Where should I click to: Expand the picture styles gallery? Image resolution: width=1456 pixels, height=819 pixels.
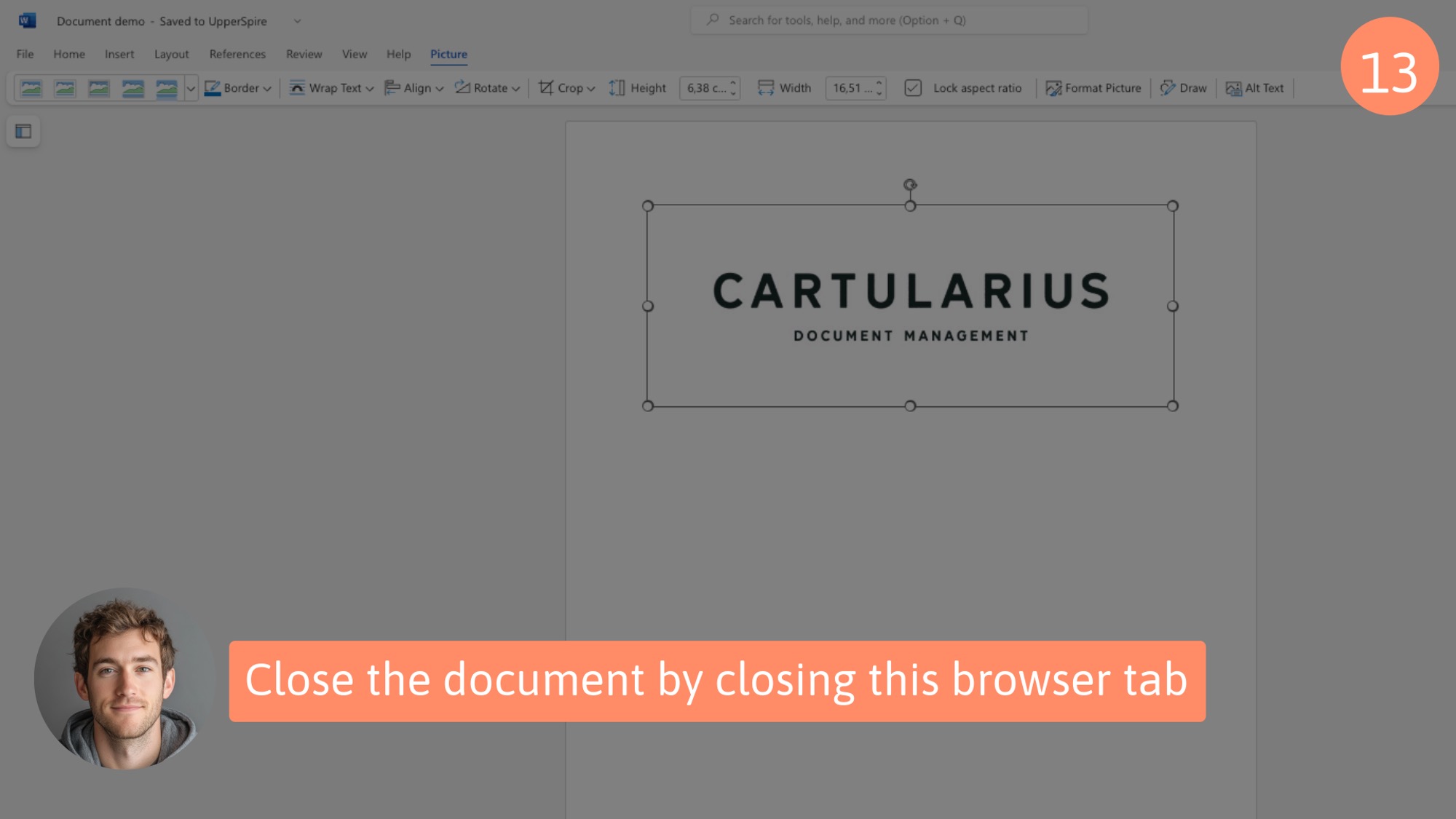pos(191,88)
